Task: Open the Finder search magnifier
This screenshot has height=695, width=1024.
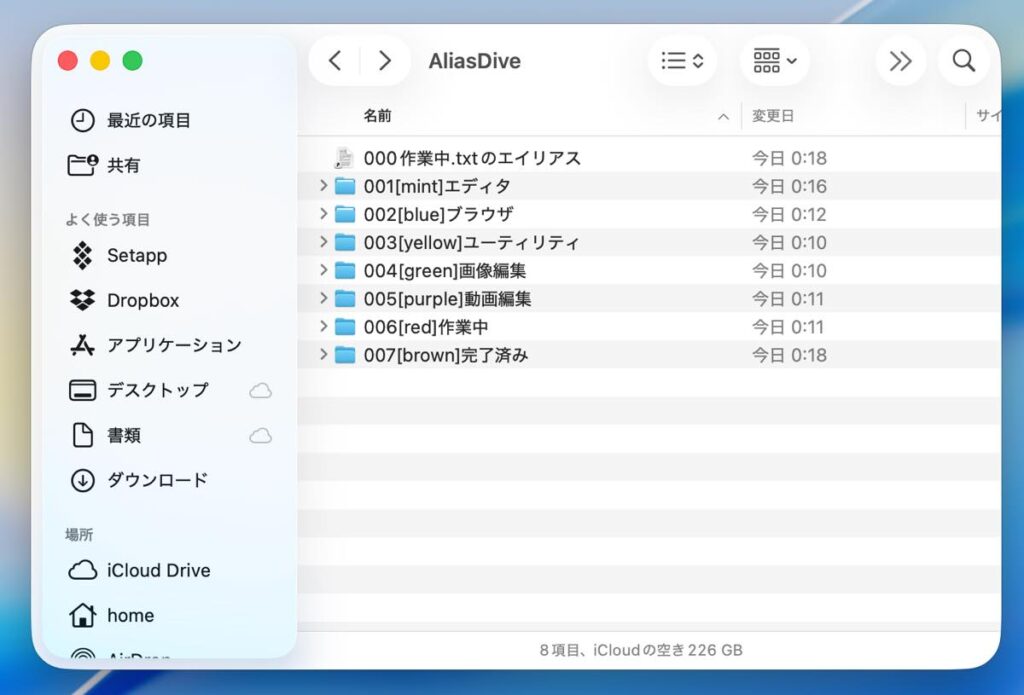Action: [x=963, y=61]
